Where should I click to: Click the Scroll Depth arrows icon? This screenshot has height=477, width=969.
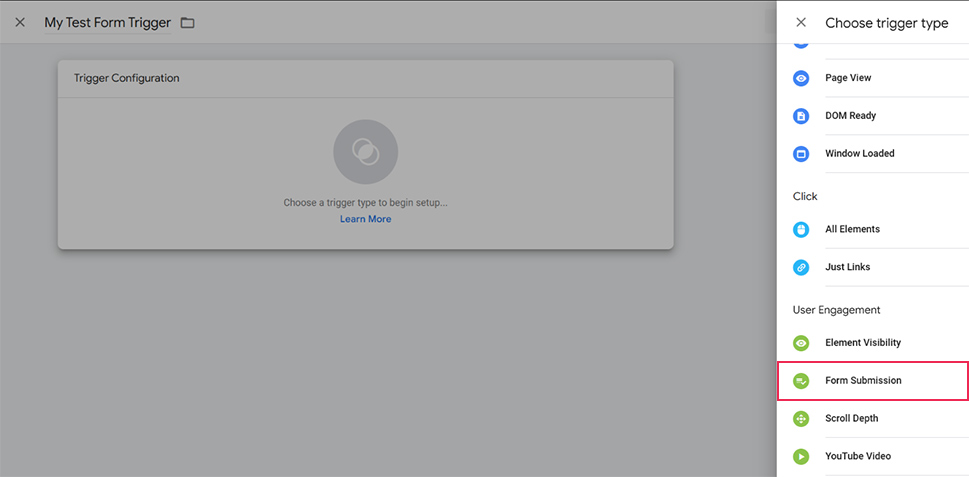pyautogui.click(x=801, y=419)
